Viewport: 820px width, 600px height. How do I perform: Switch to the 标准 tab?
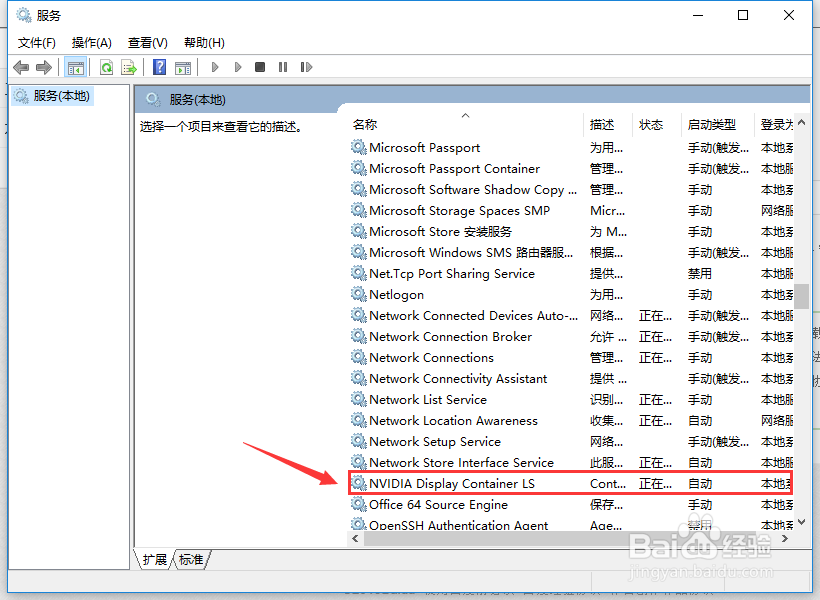point(191,560)
